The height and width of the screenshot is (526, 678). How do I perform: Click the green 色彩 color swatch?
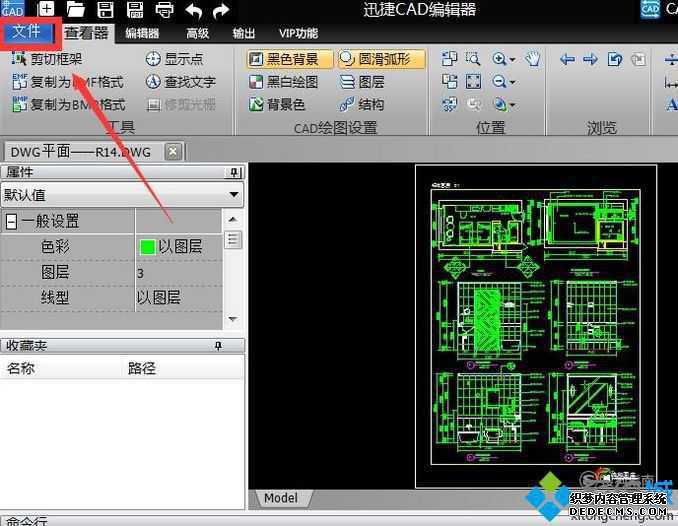147,247
